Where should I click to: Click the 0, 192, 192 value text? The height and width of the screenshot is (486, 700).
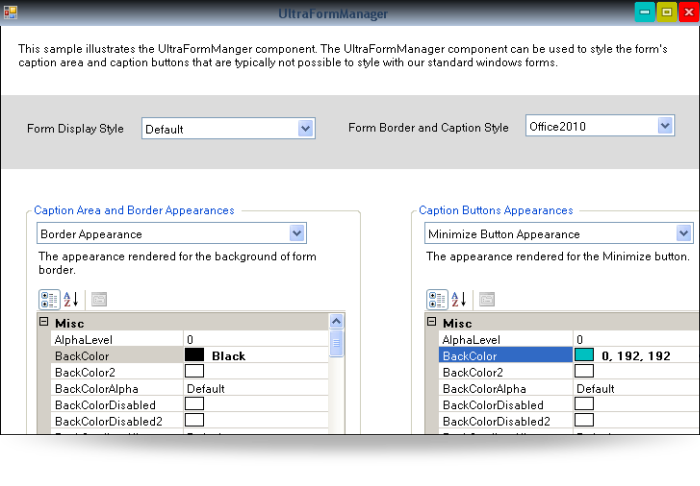tap(636, 356)
